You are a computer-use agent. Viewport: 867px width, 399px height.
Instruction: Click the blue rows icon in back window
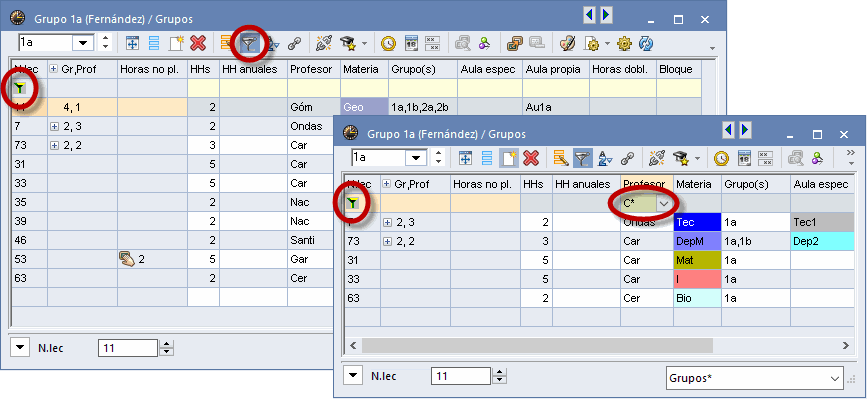pos(154,43)
